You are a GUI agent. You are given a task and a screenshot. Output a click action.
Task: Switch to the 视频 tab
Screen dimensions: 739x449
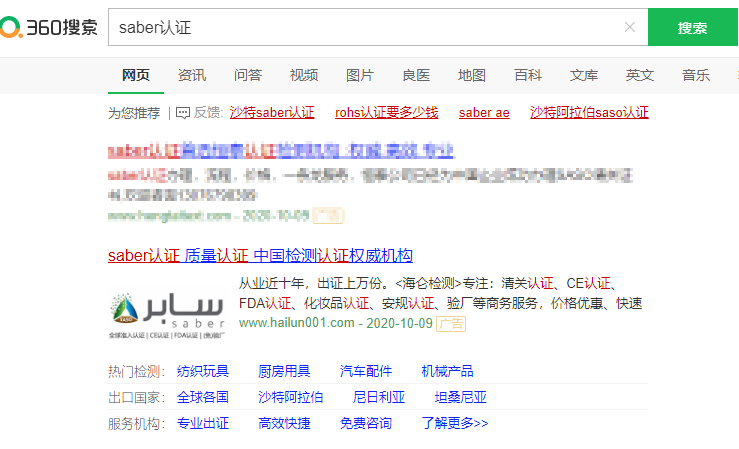[304, 75]
